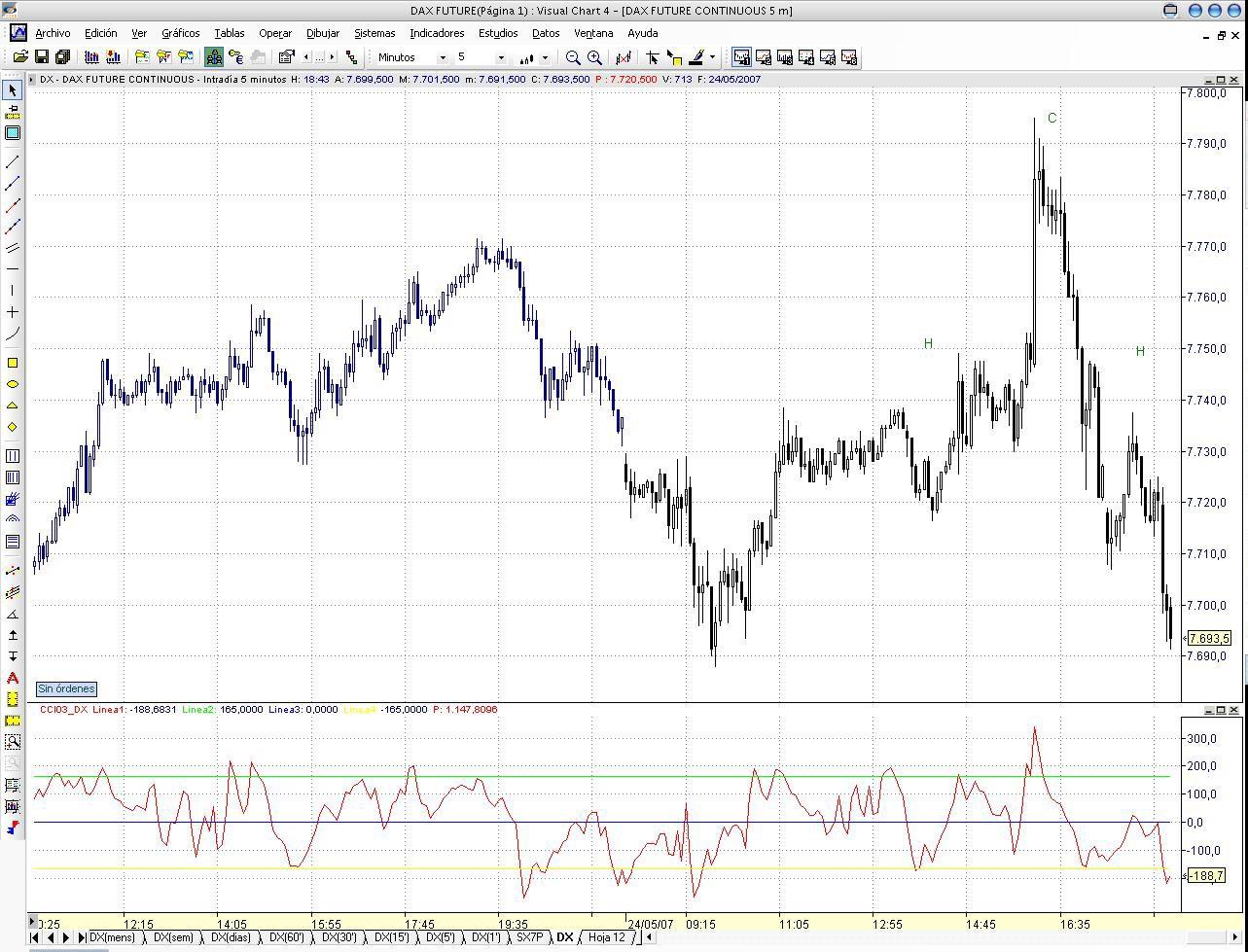Viewport: 1248px width, 952px height.
Task: Select the crosshair plus tool
Action: click(x=13, y=312)
